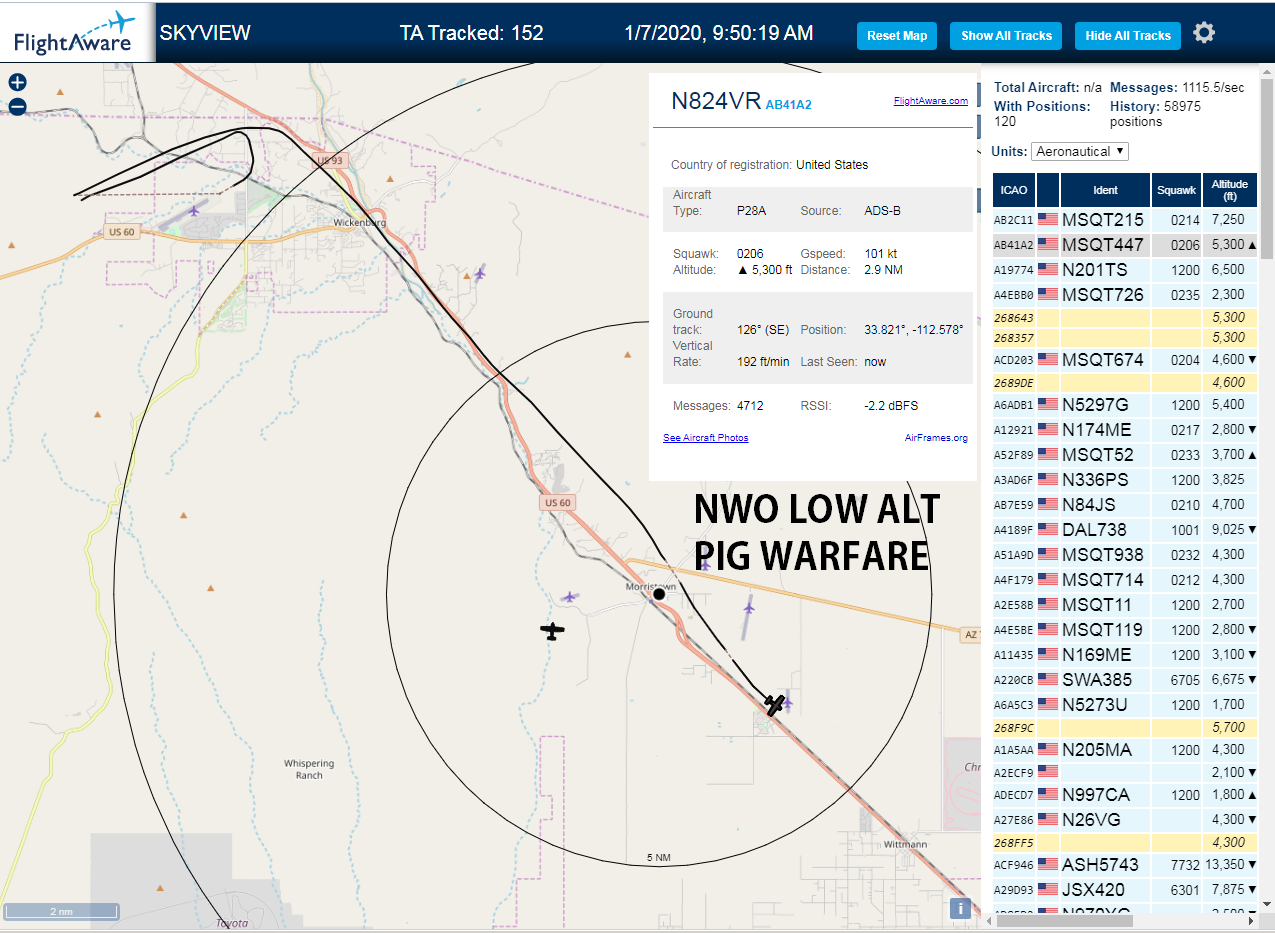Select the N201TS aircraft row

click(1125, 269)
